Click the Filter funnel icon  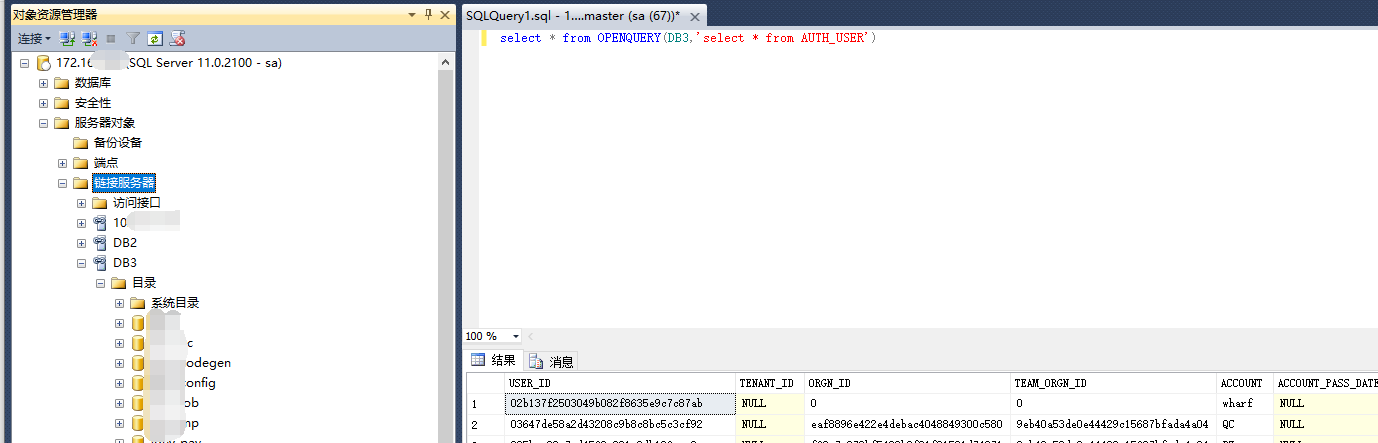click(x=133, y=38)
